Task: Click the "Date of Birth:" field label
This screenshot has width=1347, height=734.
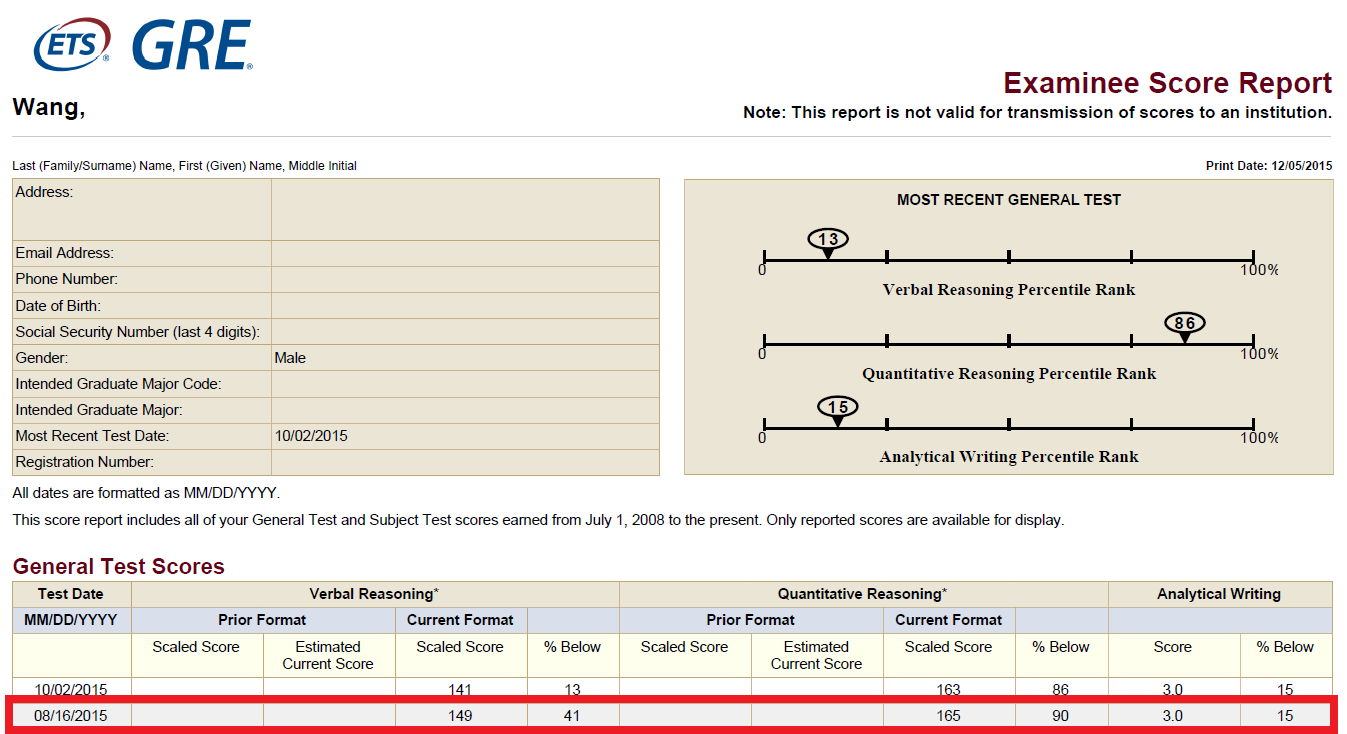Action: (x=58, y=305)
